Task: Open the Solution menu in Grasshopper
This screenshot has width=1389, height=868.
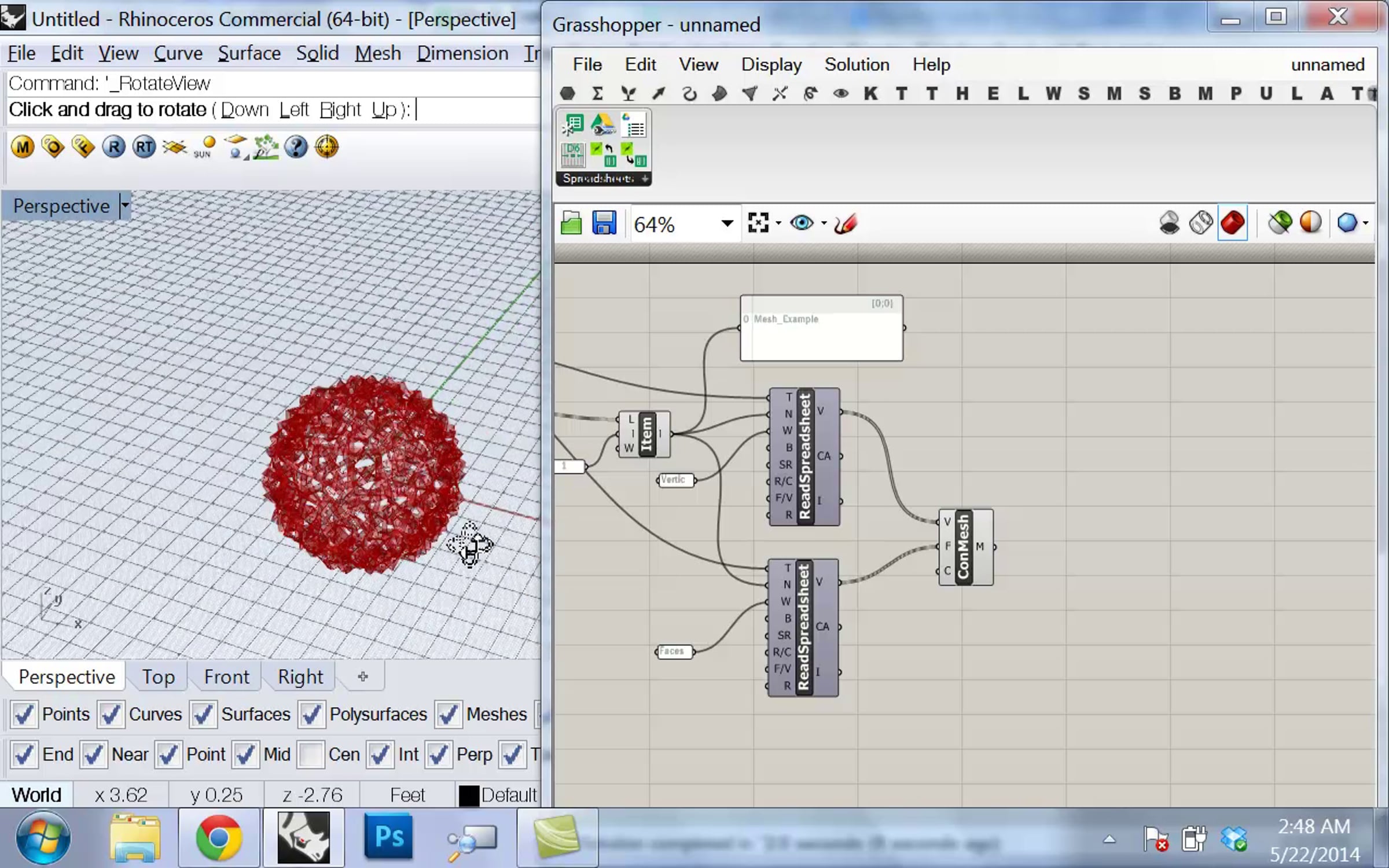Action: point(857,64)
